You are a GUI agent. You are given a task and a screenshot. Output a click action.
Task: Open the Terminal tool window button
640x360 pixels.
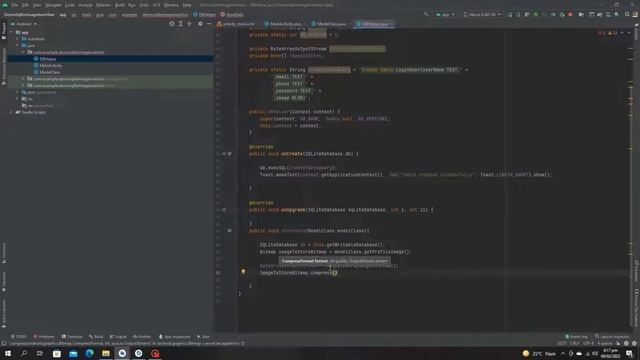[x=72, y=337]
